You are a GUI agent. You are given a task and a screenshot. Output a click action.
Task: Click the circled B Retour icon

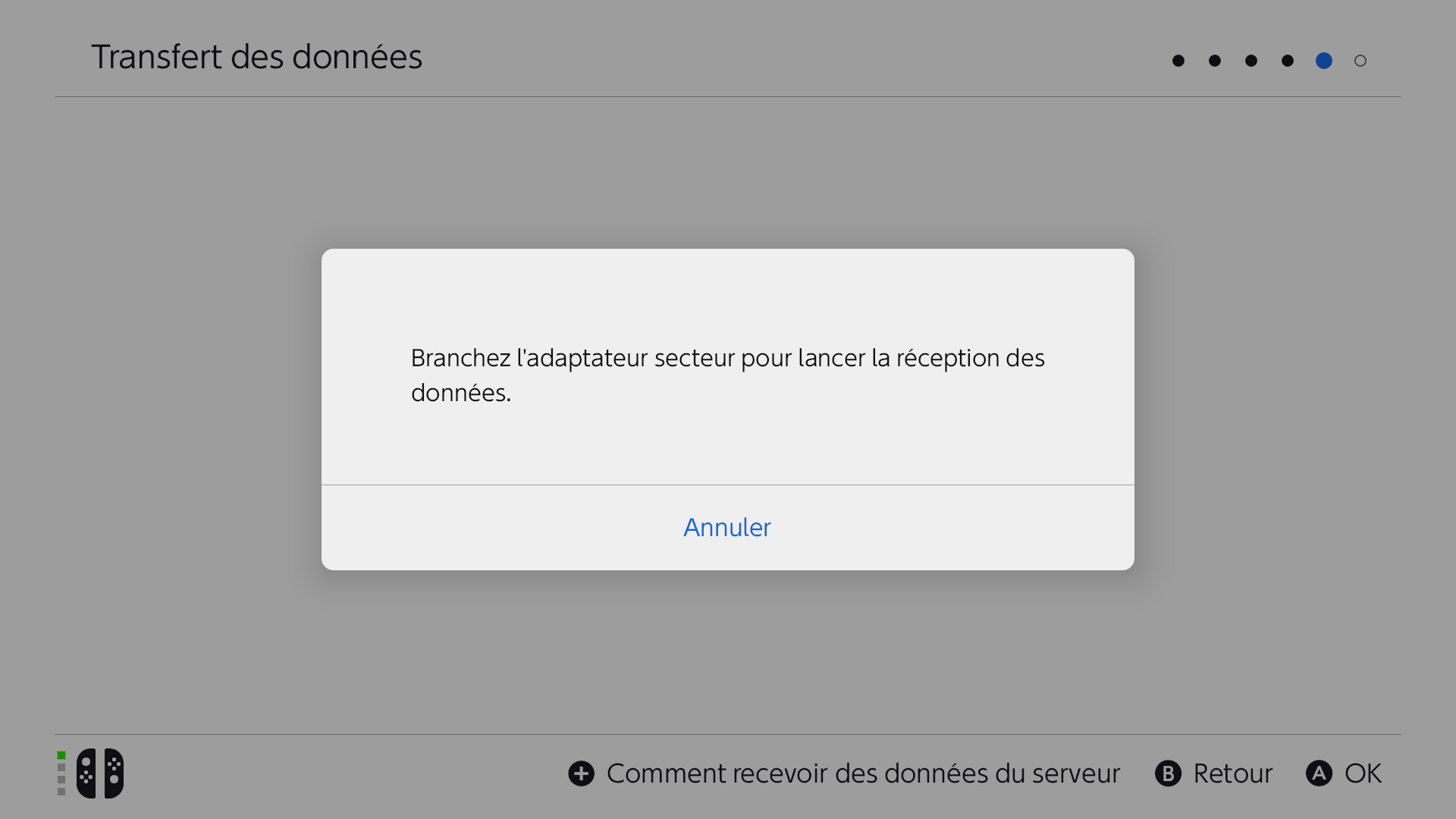1167,773
